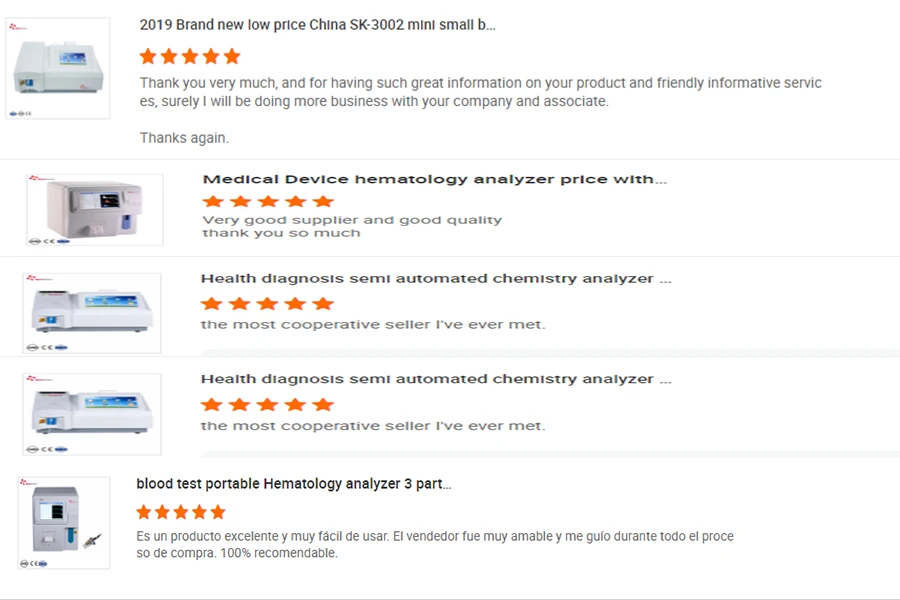Click the 'Very good supplier and good quality' review
900x600 pixels.
[x=352, y=220]
